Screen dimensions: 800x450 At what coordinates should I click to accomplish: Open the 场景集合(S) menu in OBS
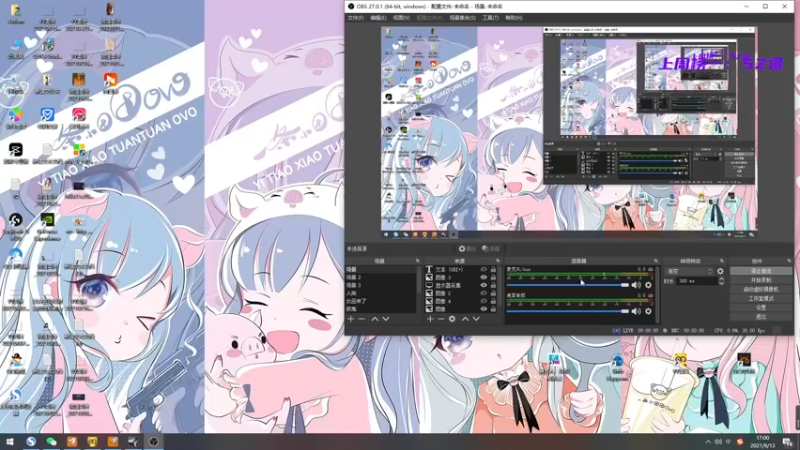(462, 18)
